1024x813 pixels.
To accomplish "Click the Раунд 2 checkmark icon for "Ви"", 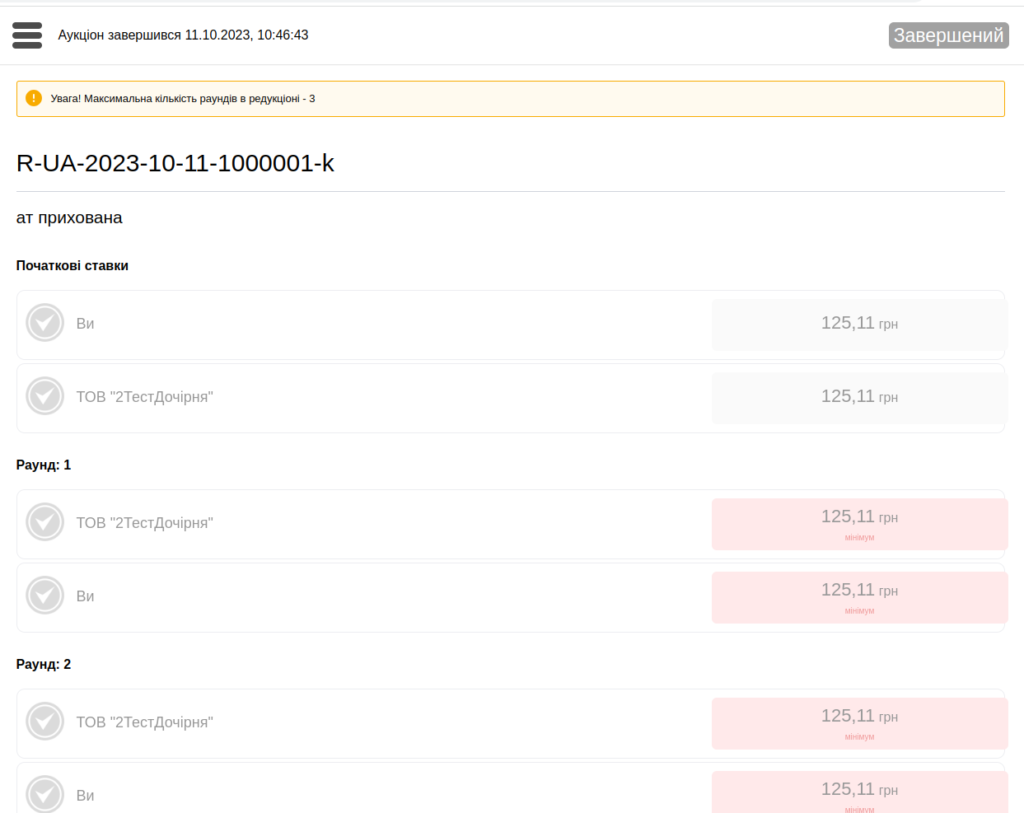I will (x=45, y=794).
